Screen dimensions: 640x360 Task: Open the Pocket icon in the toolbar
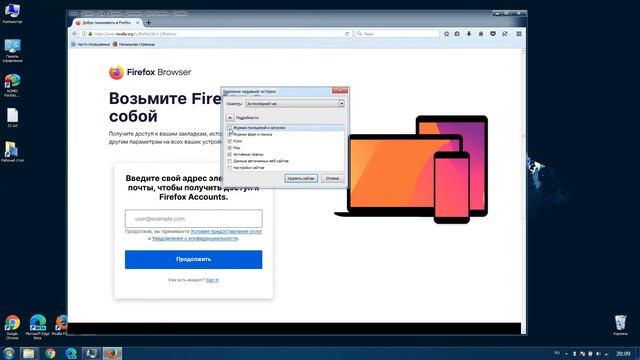493,34
